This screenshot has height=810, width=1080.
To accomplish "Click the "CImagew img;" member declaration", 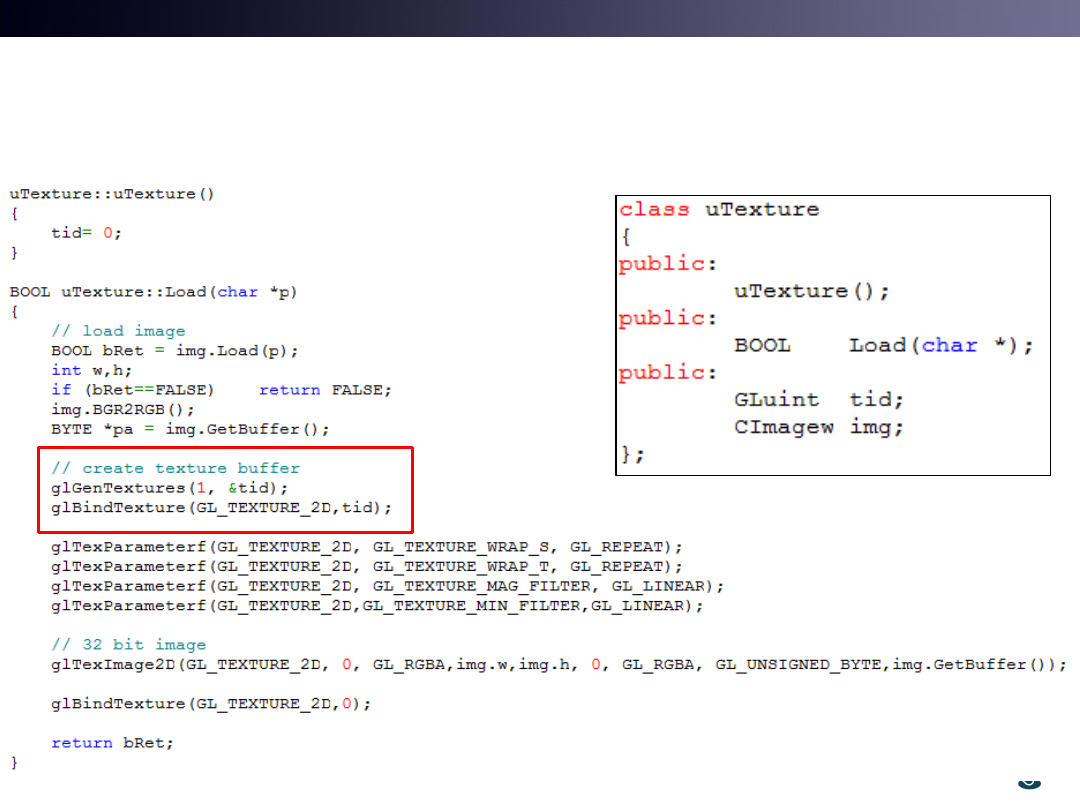I will (x=818, y=426).
